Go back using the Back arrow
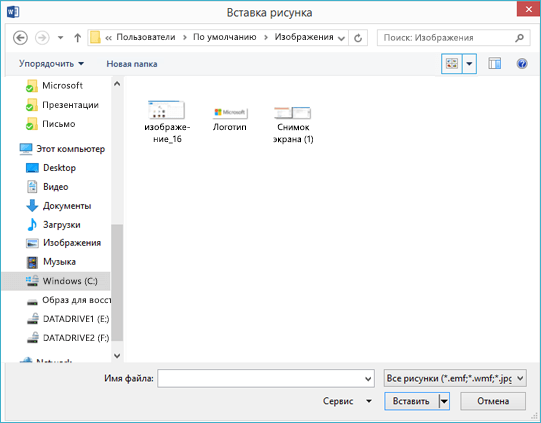This screenshot has height=423, width=541. tap(20, 37)
